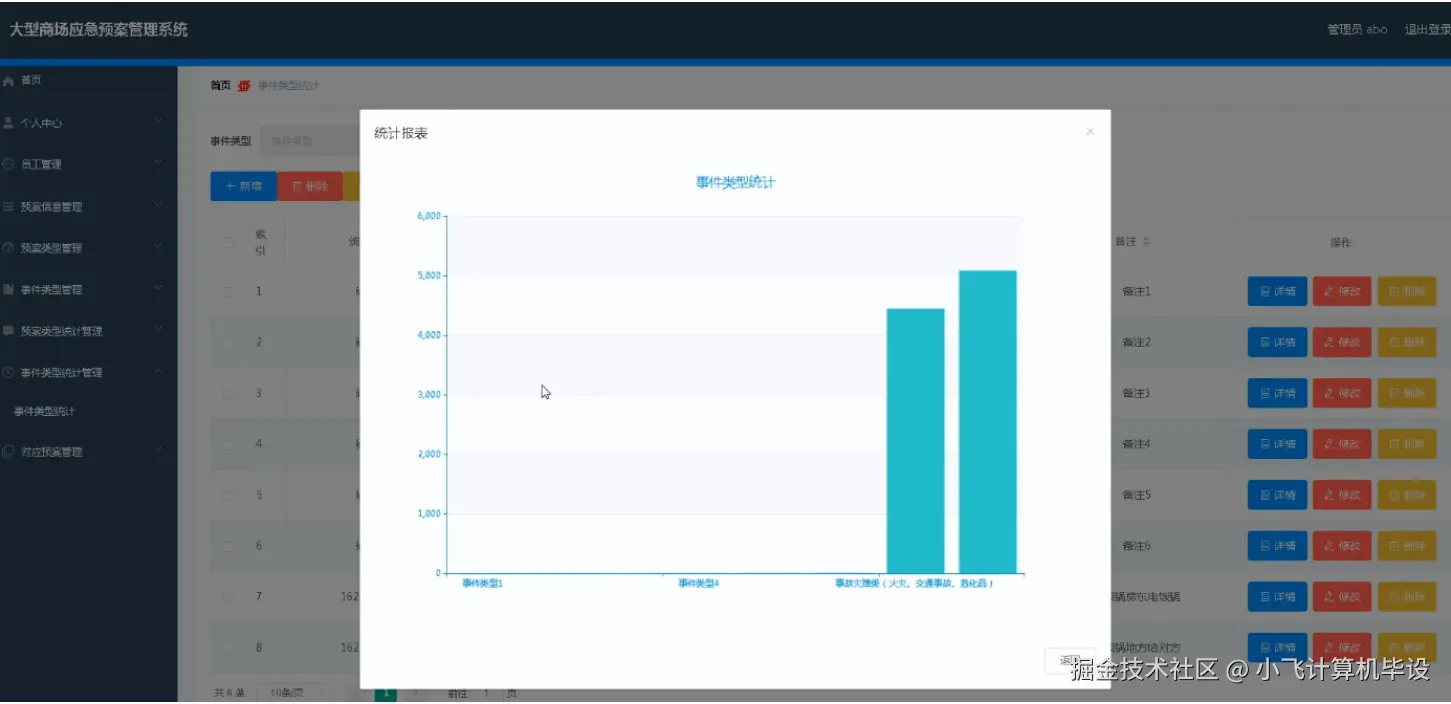The image size is (1451, 704).
Task: Click the page jump input field
Action: 486,692
